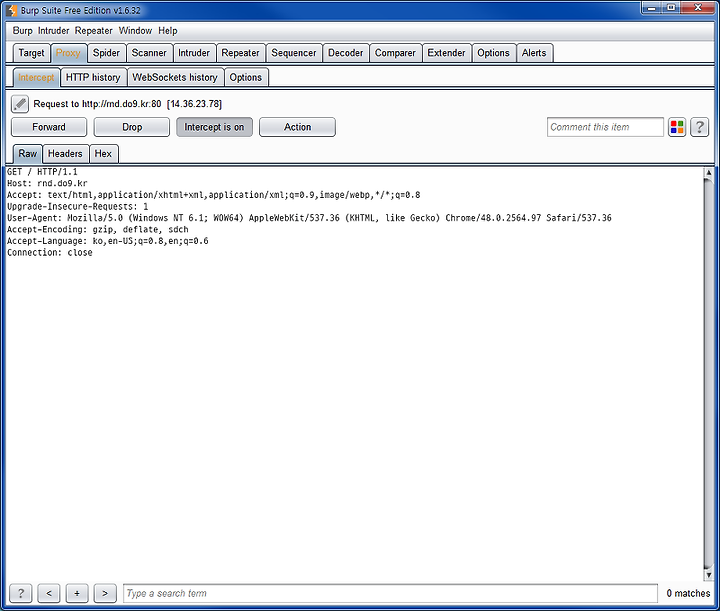This screenshot has width=720, height=611.
Task: Click the vertical scrollbar thumb
Action: pyautogui.click(x=709, y=374)
